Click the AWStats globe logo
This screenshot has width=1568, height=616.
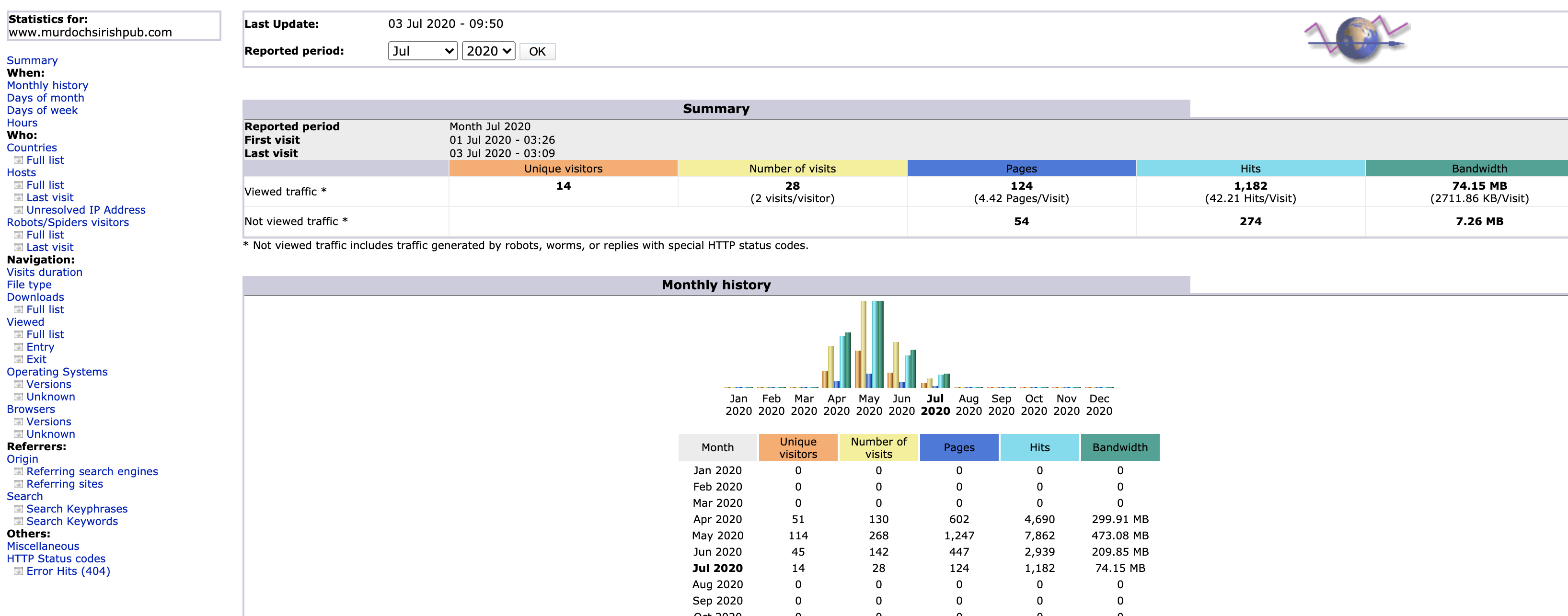point(1357,39)
